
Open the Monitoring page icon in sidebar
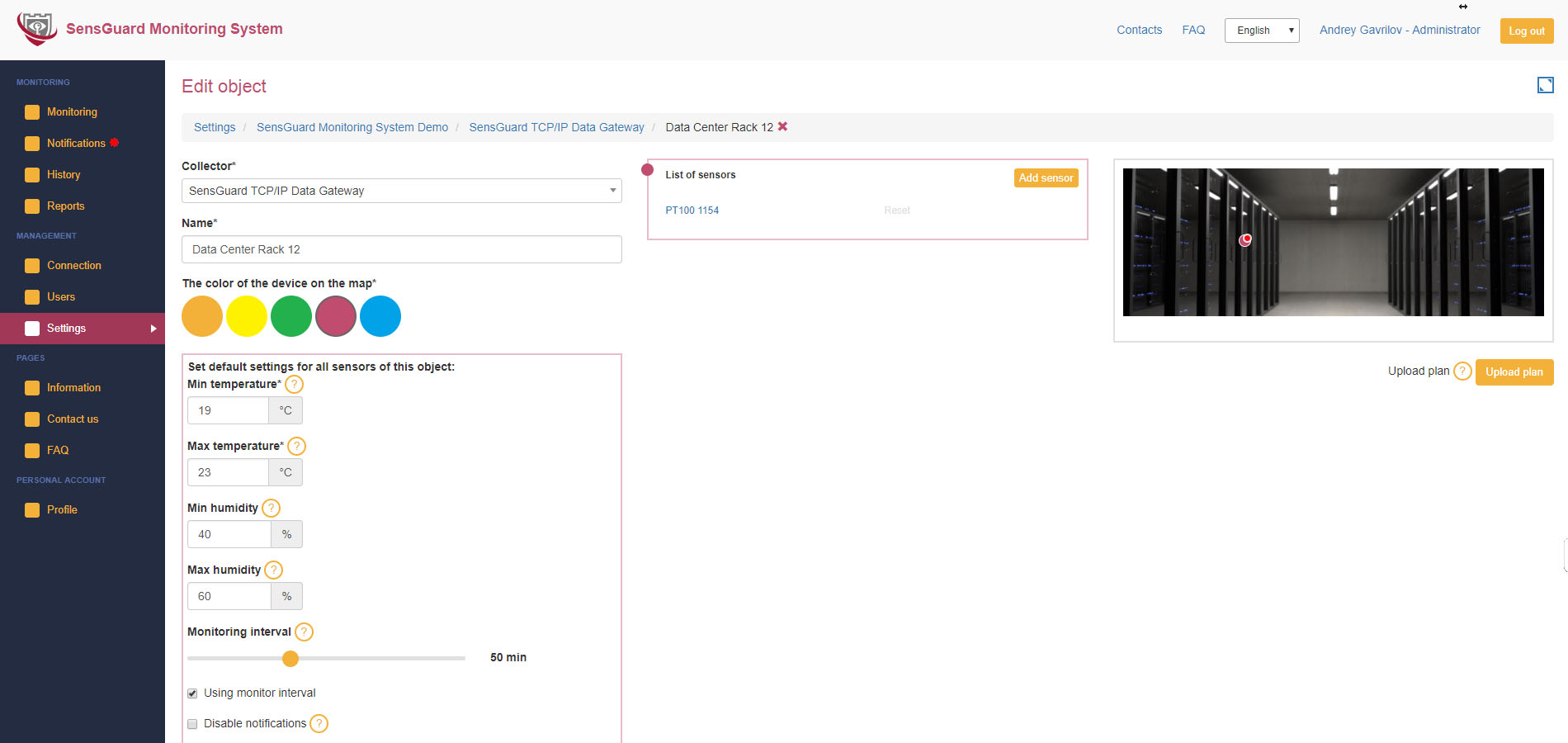tap(32, 111)
